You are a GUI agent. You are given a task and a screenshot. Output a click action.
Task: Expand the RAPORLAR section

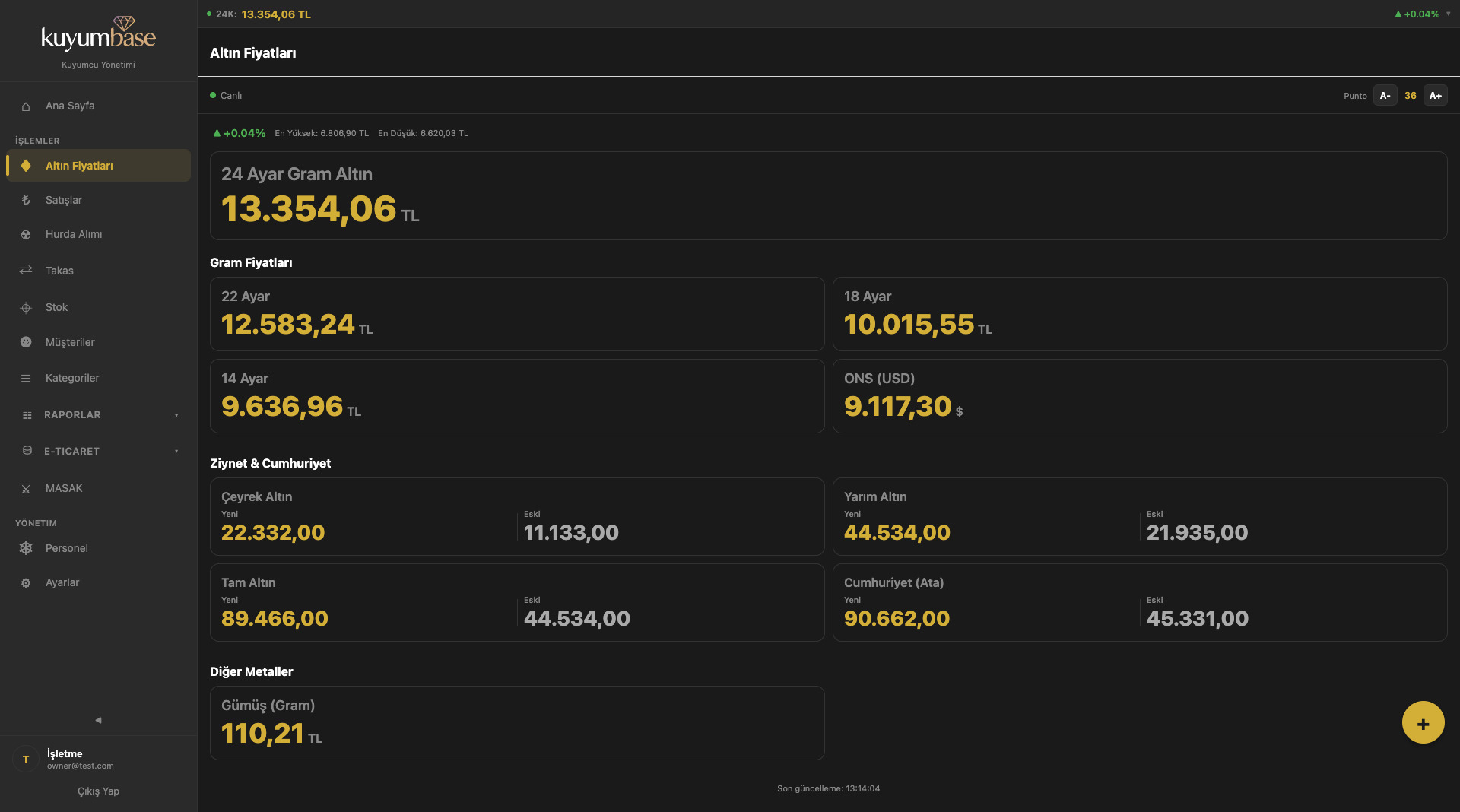(x=99, y=415)
